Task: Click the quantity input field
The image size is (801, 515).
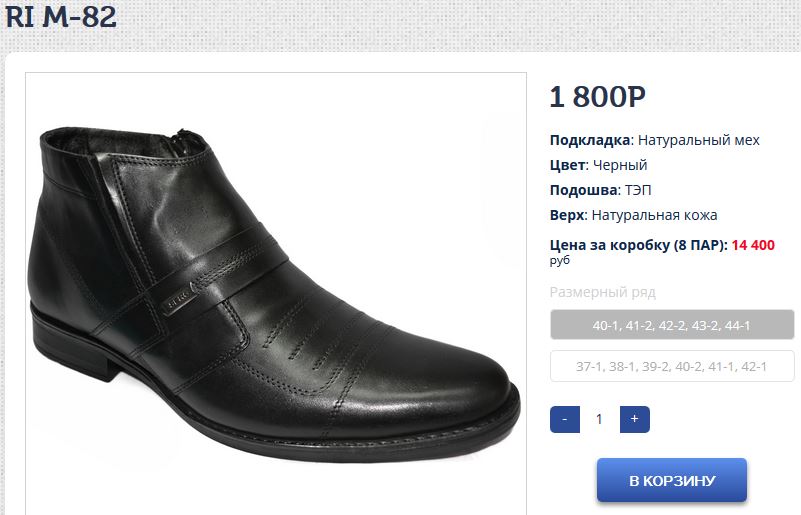Action: click(600, 419)
